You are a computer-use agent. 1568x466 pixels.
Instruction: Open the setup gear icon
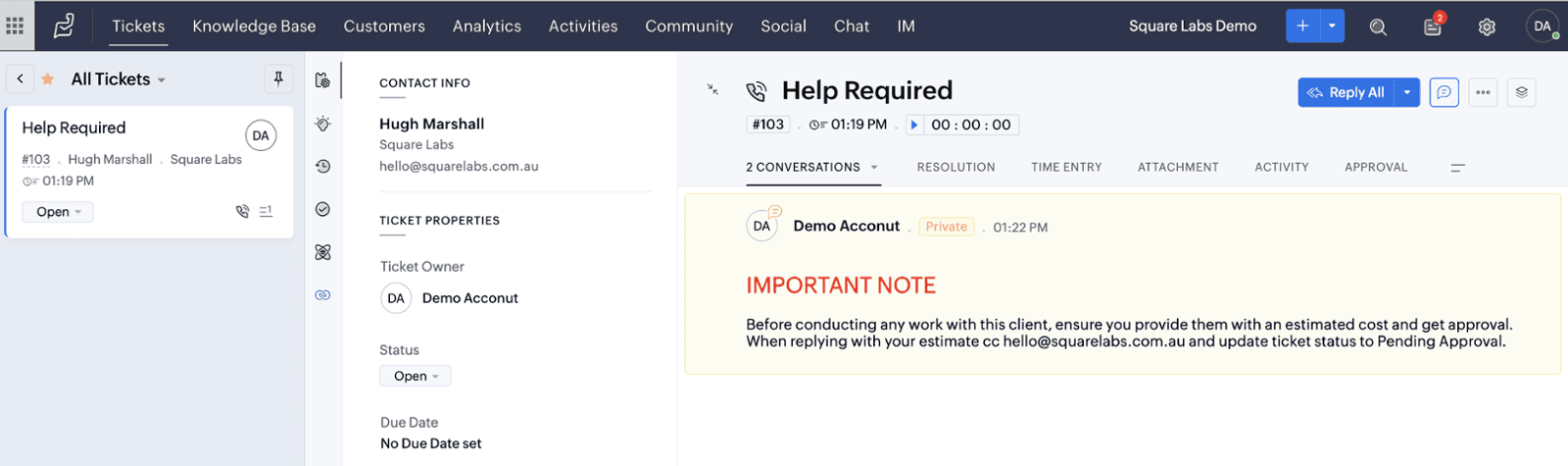(x=1487, y=26)
